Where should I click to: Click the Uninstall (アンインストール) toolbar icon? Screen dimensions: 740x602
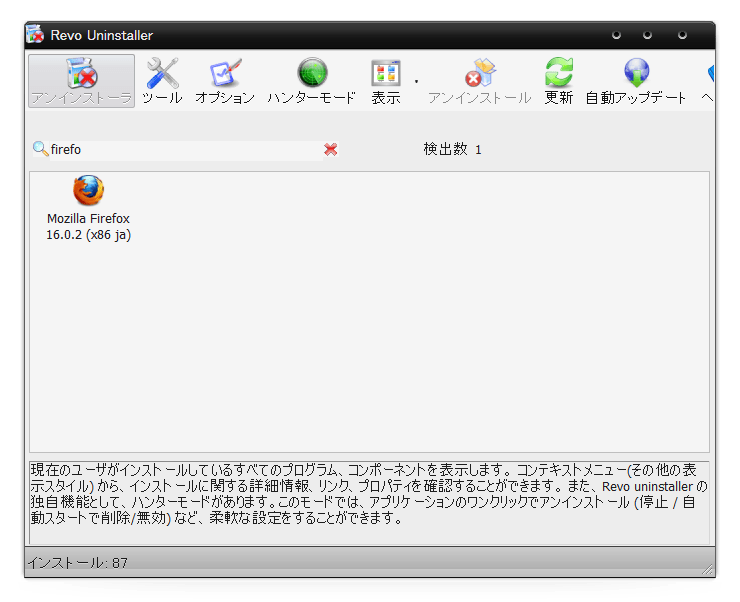coord(480,81)
